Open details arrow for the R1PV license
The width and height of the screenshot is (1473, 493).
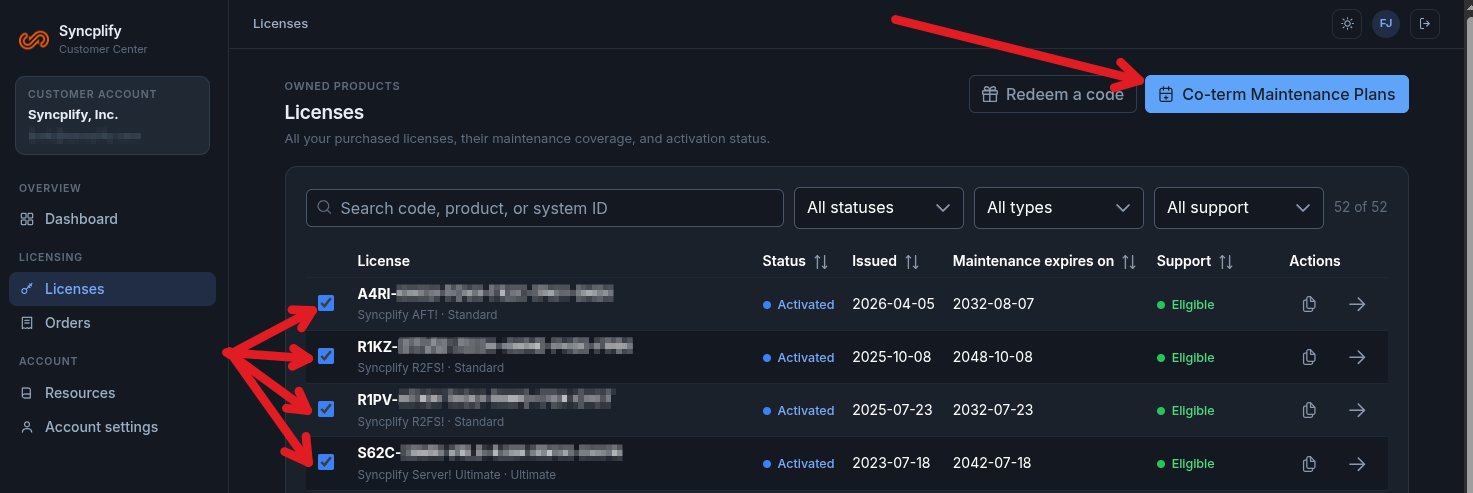click(1357, 410)
